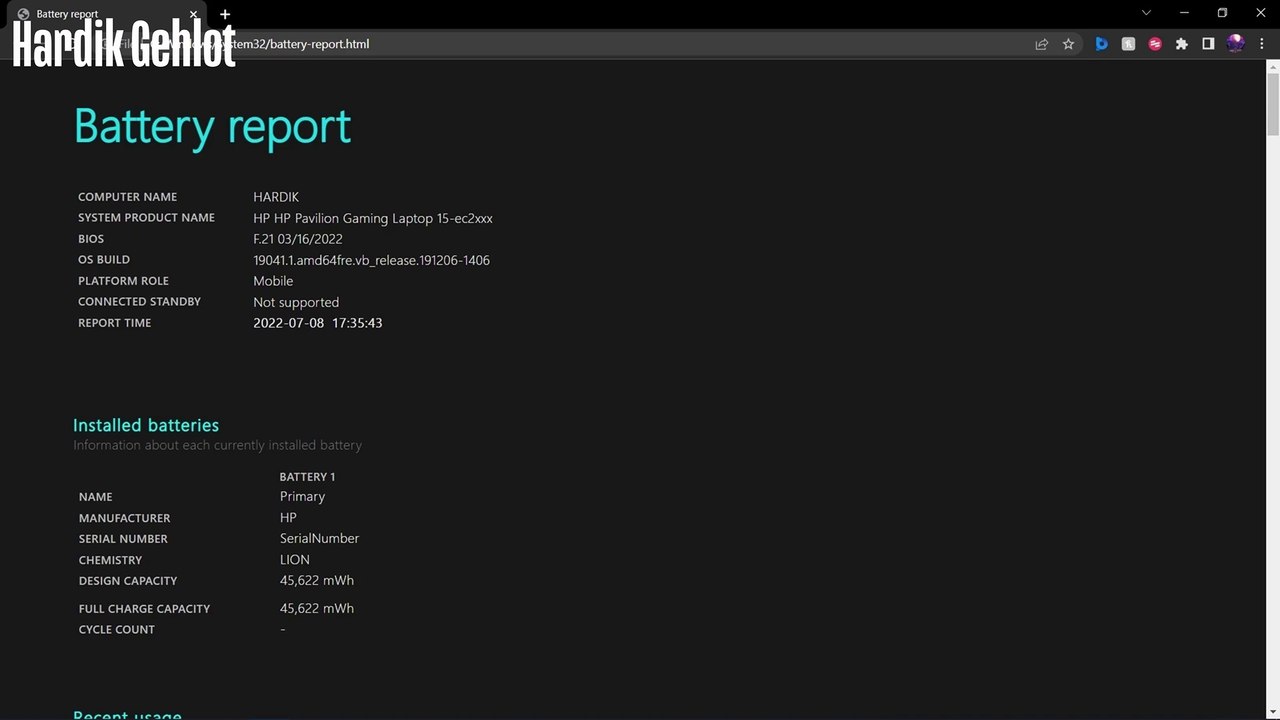Click the report time '2022-07-08 17:35:43'

click(x=318, y=323)
